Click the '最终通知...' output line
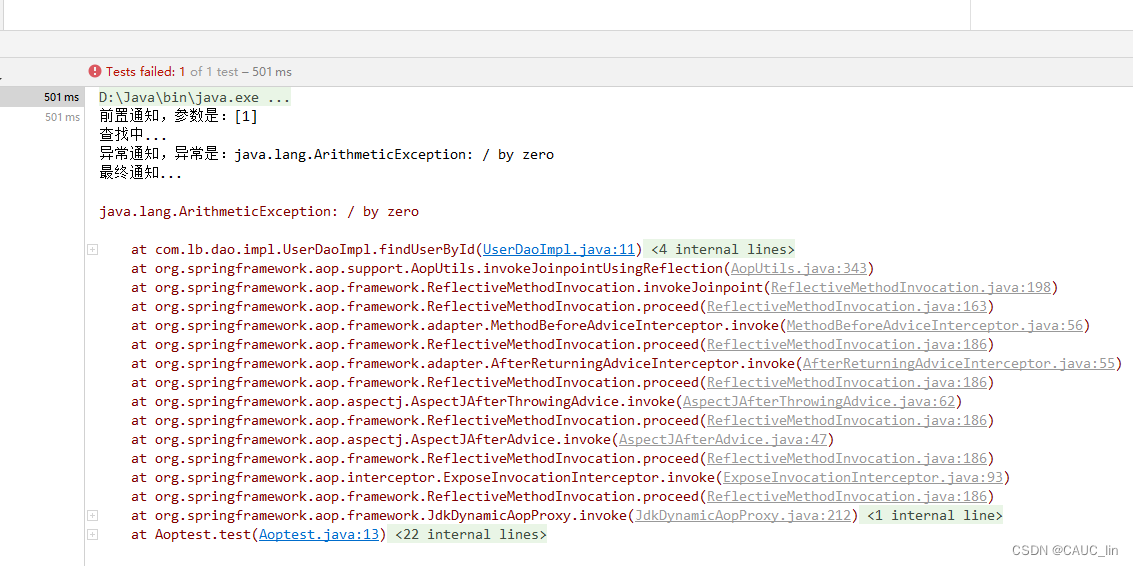This screenshot has width=1133, height=566. pyautogui.click(x=141, y=173)
